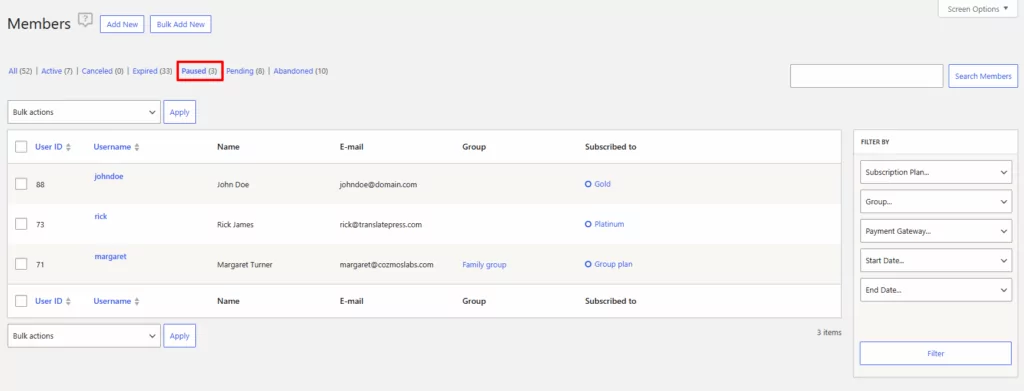Click the margaret@cozmoslabs.com email cell

click(x=387, y=264)
